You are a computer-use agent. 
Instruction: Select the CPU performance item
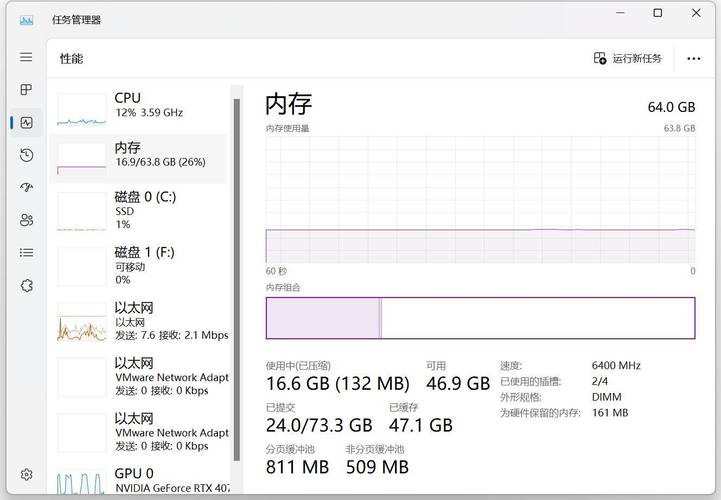141,106
